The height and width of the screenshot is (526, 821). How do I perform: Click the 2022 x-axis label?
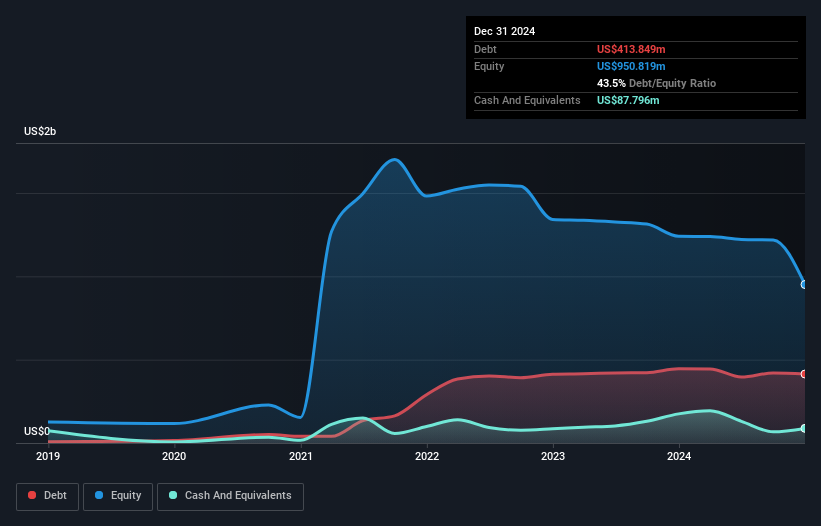(x=427, y=456)
